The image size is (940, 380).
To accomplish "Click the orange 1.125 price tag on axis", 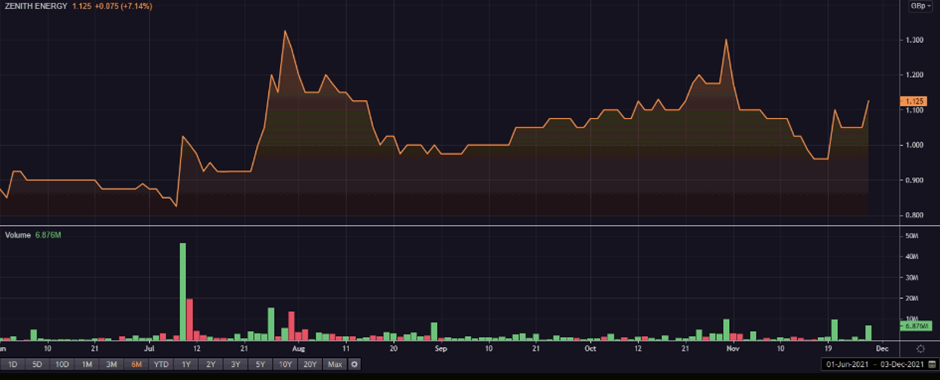I will [914, 101].
